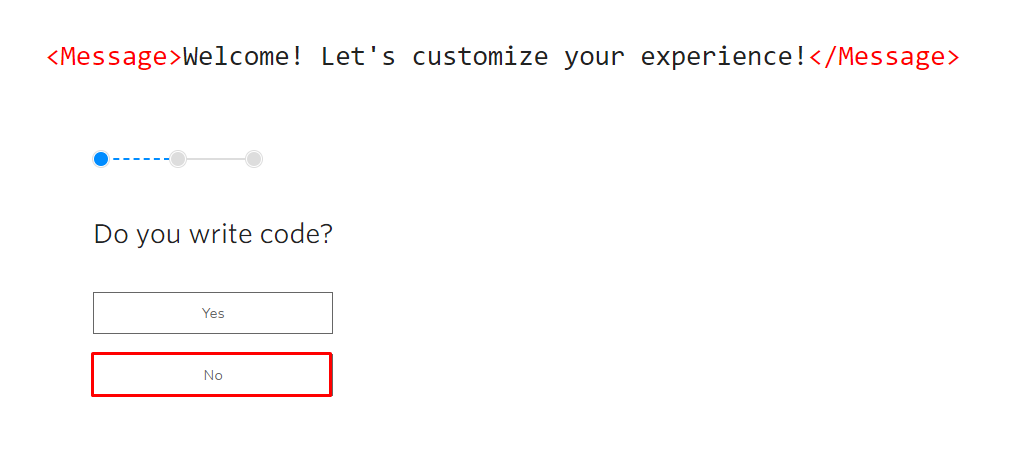This screenshot has height=452, width=1012.
Task: Select the No answer button
Action: 213,375
